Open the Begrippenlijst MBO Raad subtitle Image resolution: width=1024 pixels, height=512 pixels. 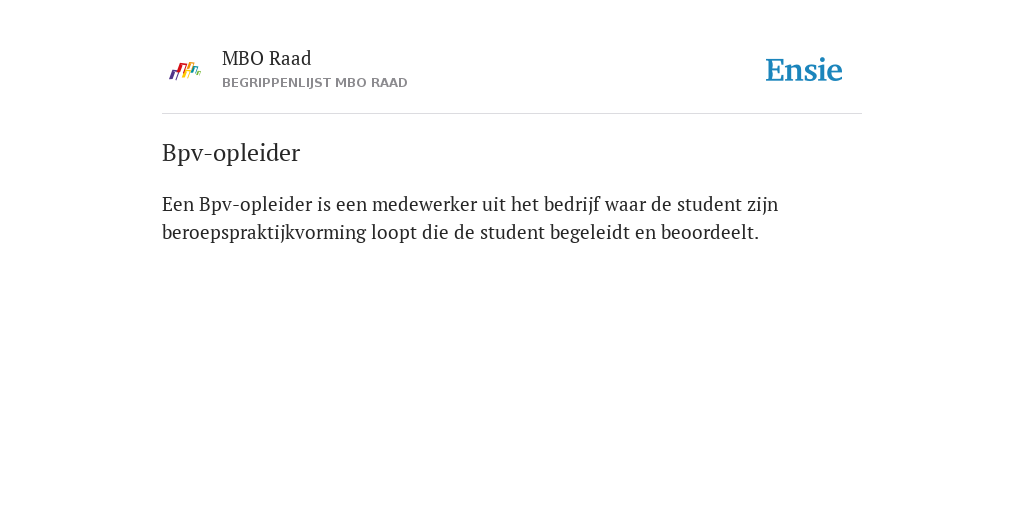[315, 83]
